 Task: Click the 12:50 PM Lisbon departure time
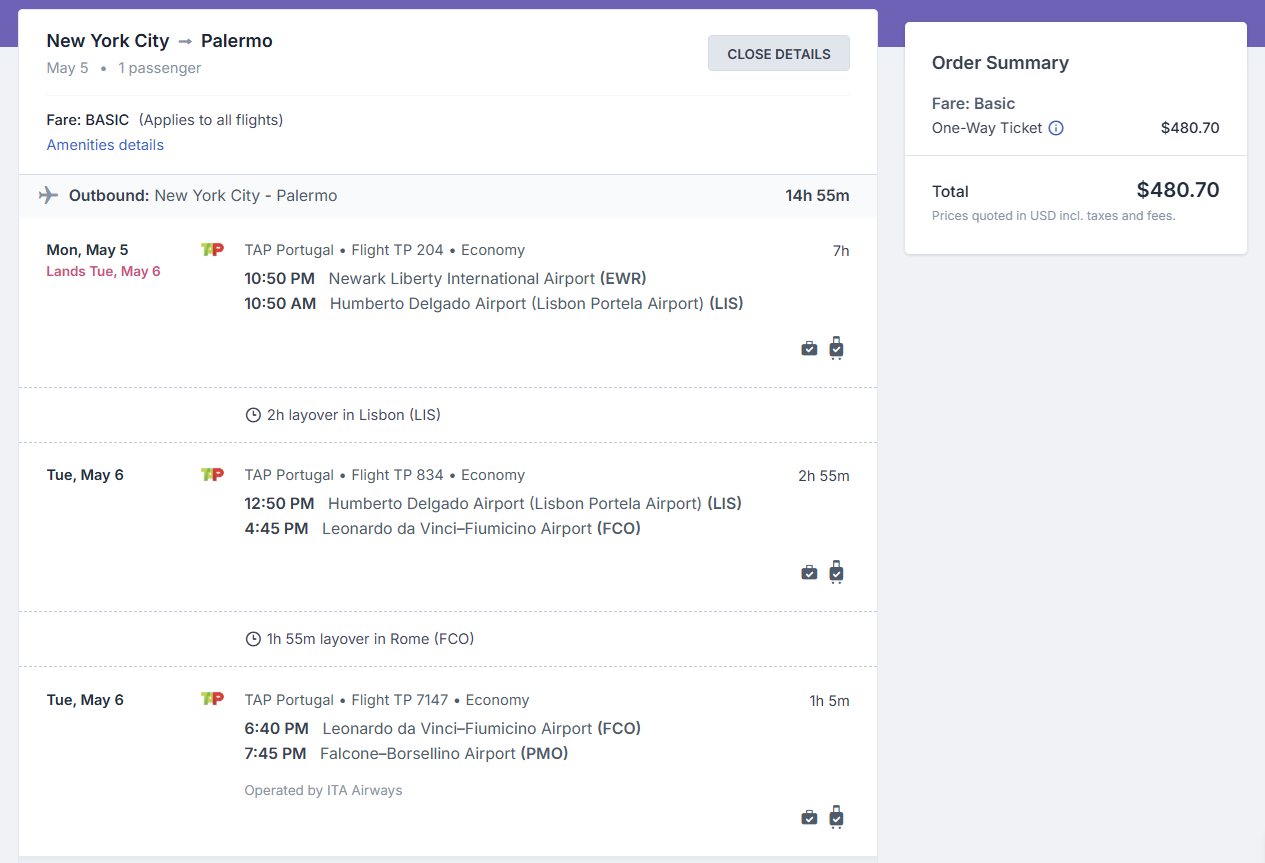(279, 504)
